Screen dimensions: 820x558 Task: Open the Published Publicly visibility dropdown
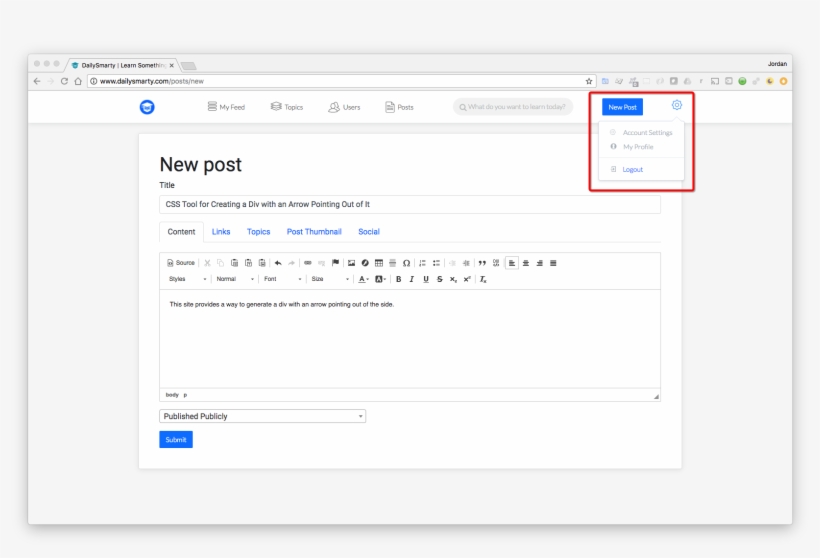tap(262, 416)
